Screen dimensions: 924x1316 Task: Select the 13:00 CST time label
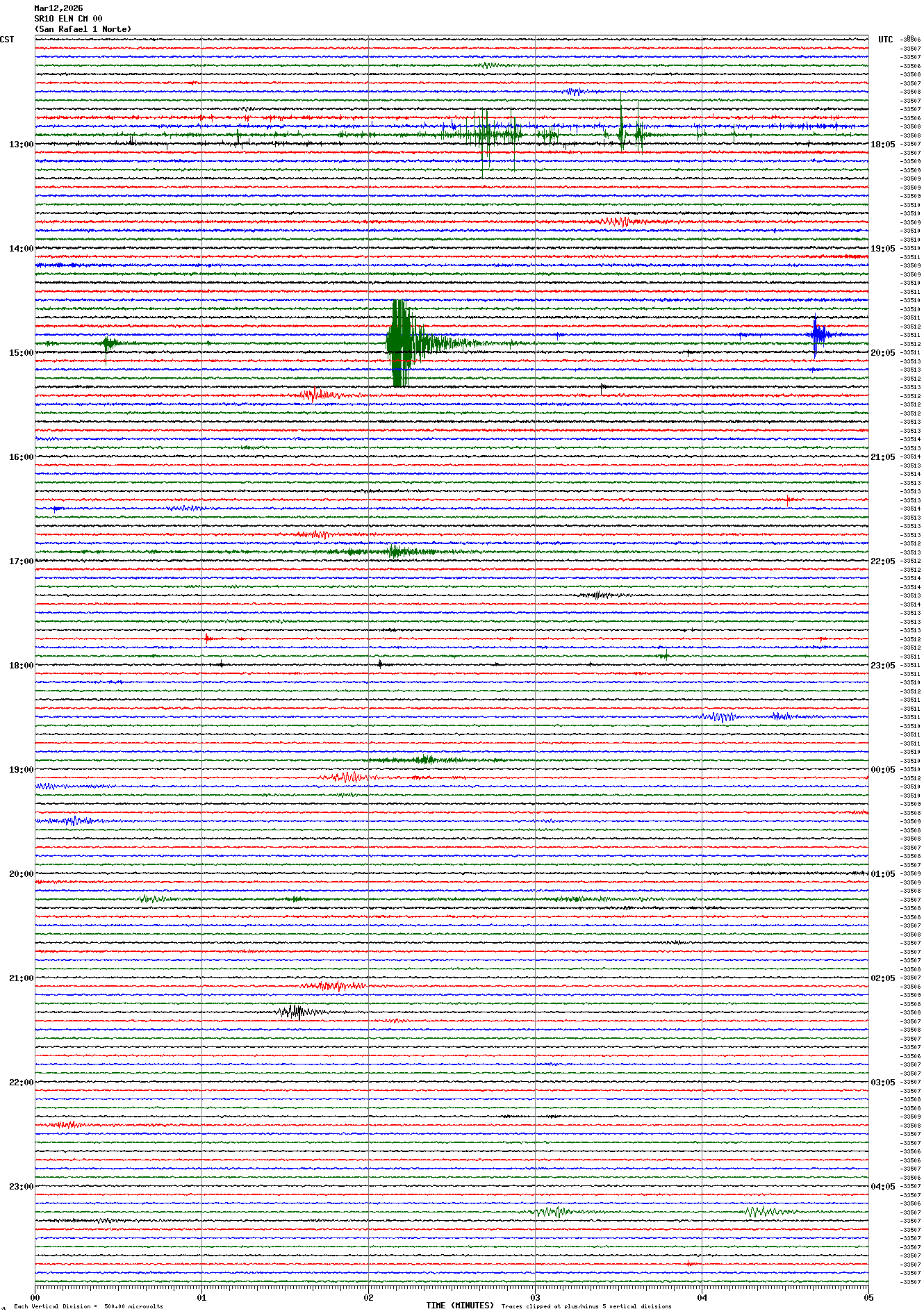click(21, 145)
